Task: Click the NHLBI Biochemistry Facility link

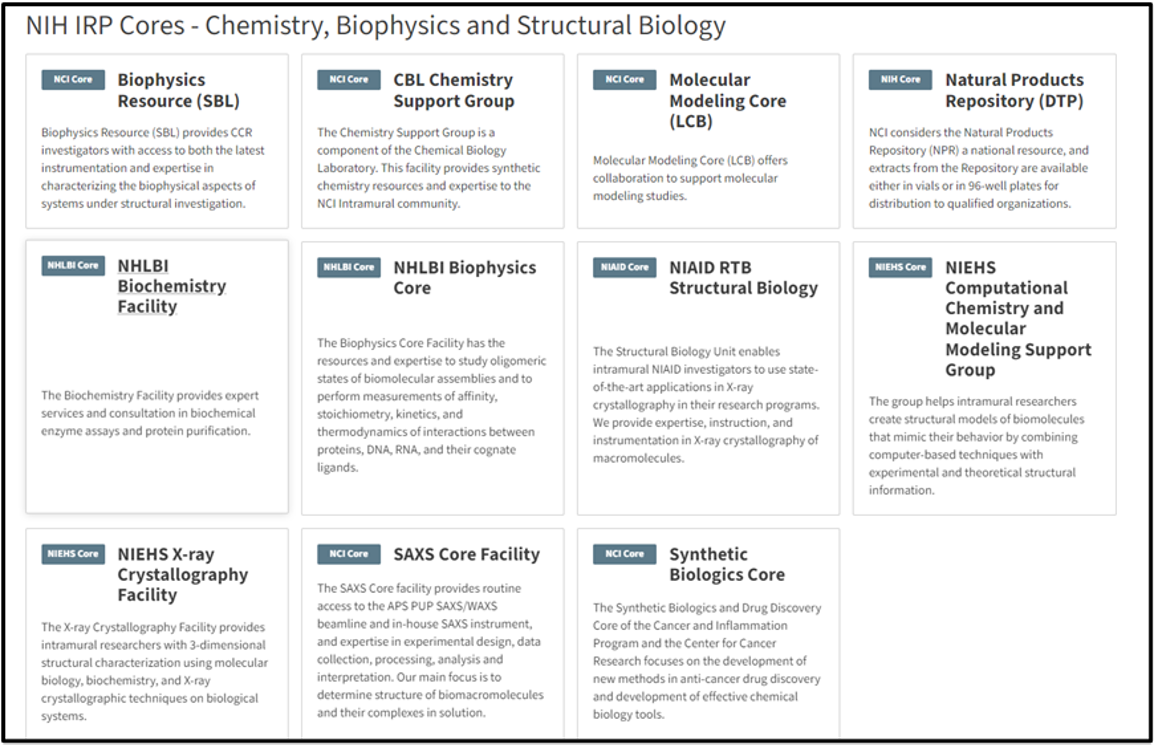Action: point(171,286)
